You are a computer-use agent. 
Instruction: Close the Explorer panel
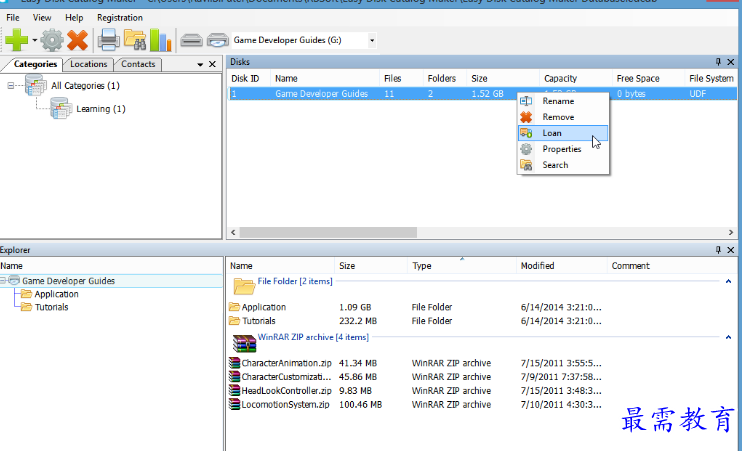[731, 250]
